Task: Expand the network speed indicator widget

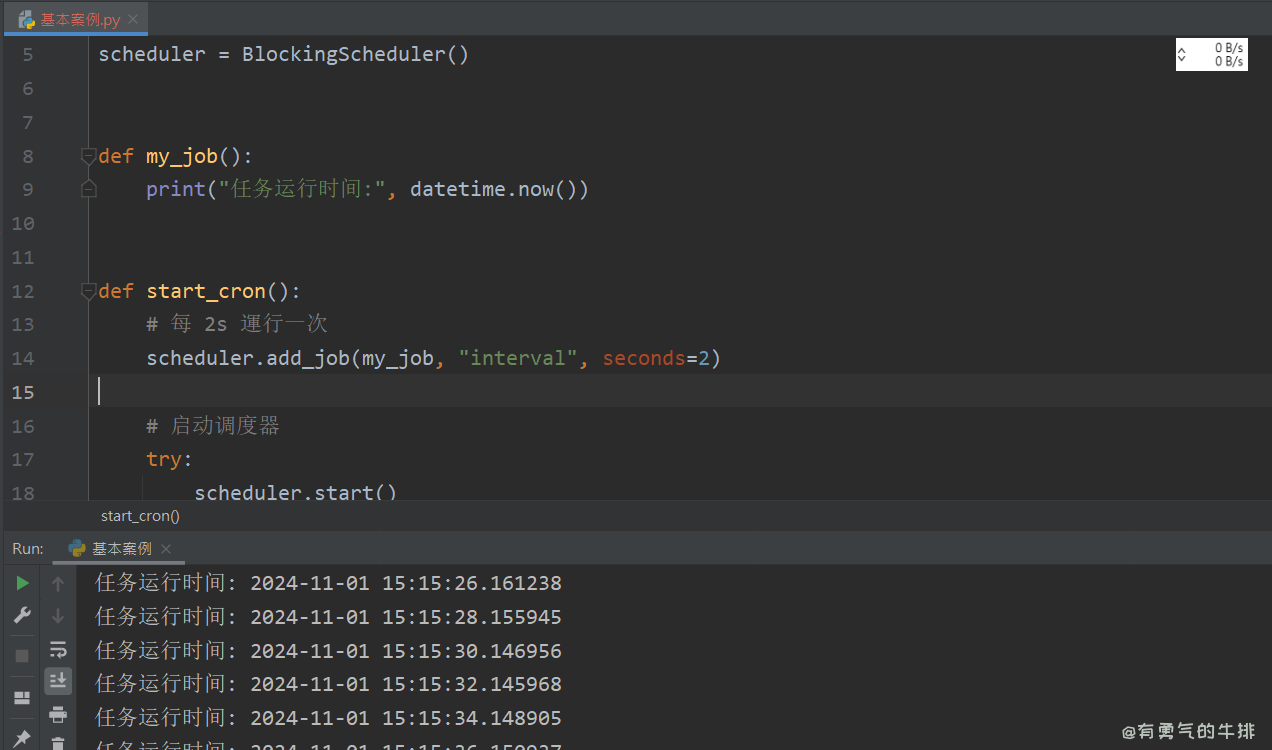Action: 1211,54
